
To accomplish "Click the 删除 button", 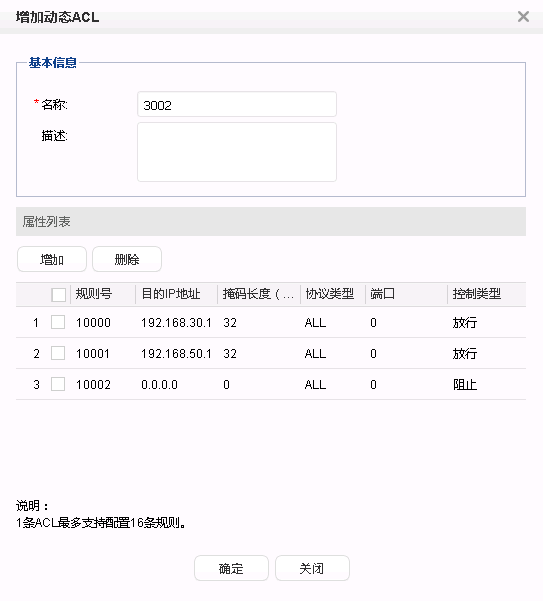I will pos(127,259).
